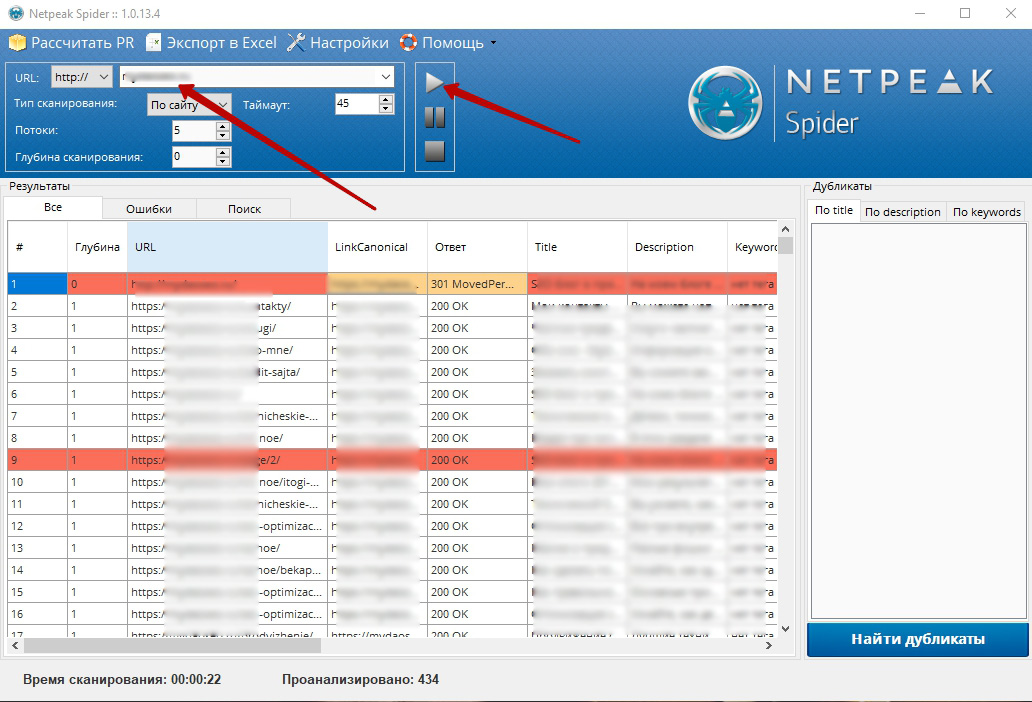The width and height of the screenshot is (1032, 702).
Task: Click the URL cell ending in dit-sajta/
Action: click(x=228, y=372)
